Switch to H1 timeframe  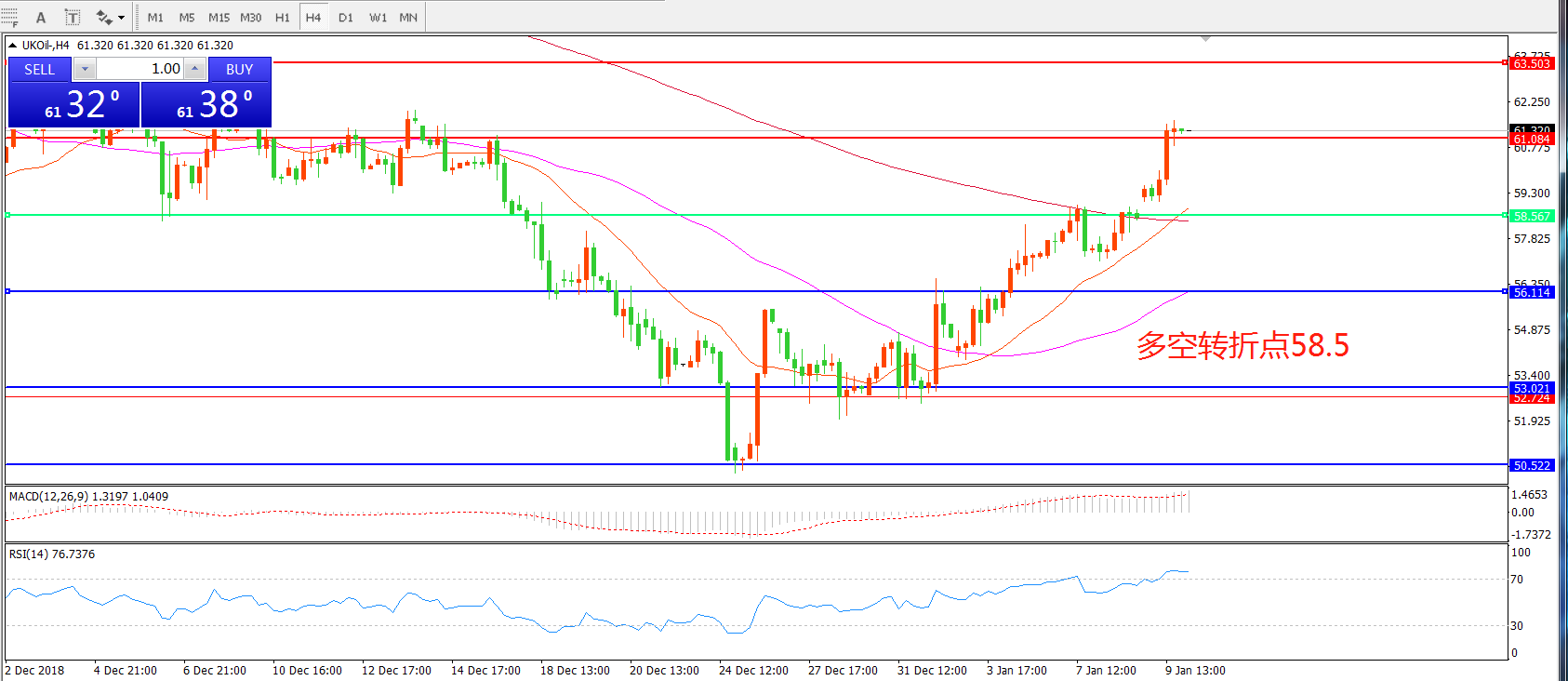pos(282,18)
